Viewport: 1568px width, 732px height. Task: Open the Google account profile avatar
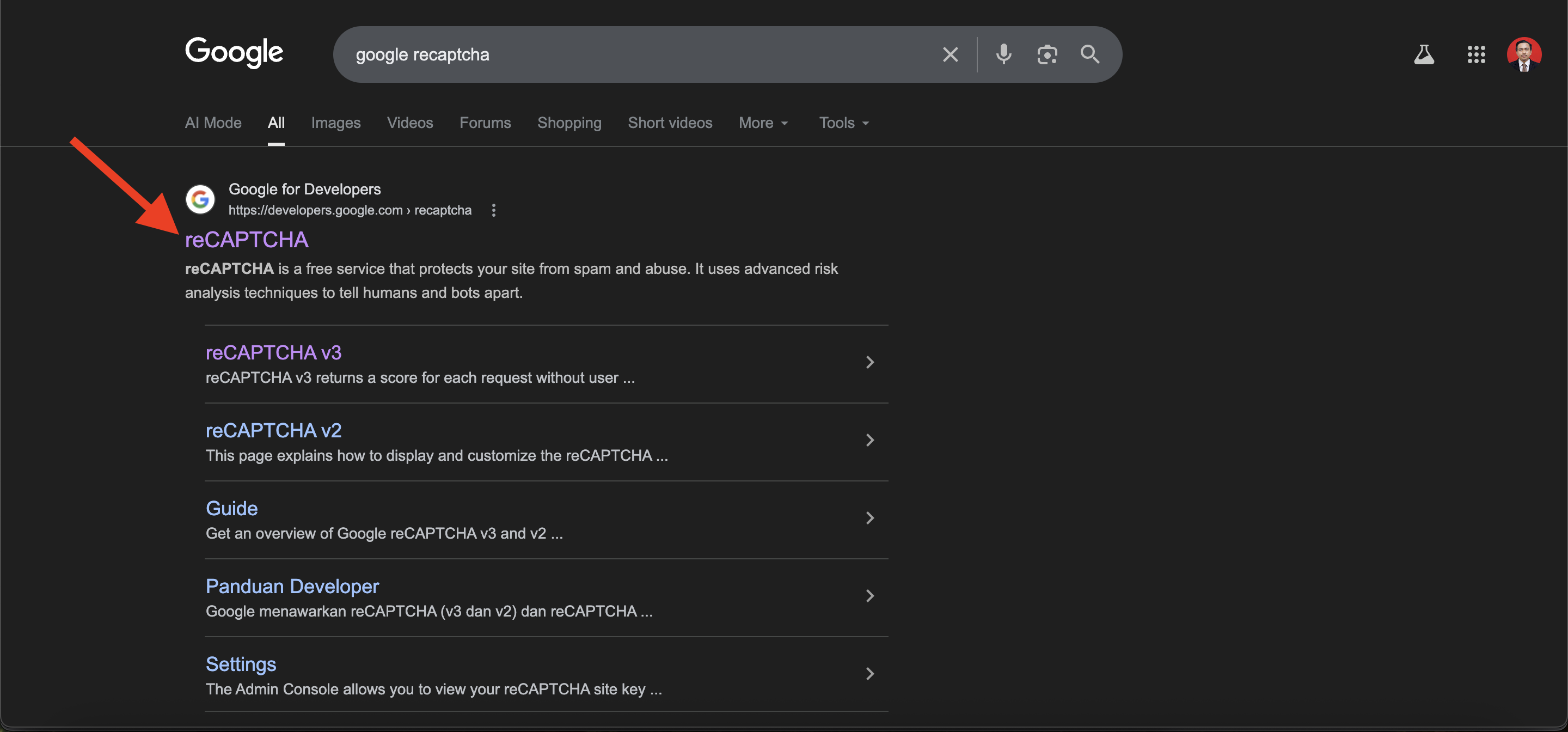click(x=1523, y=55)
